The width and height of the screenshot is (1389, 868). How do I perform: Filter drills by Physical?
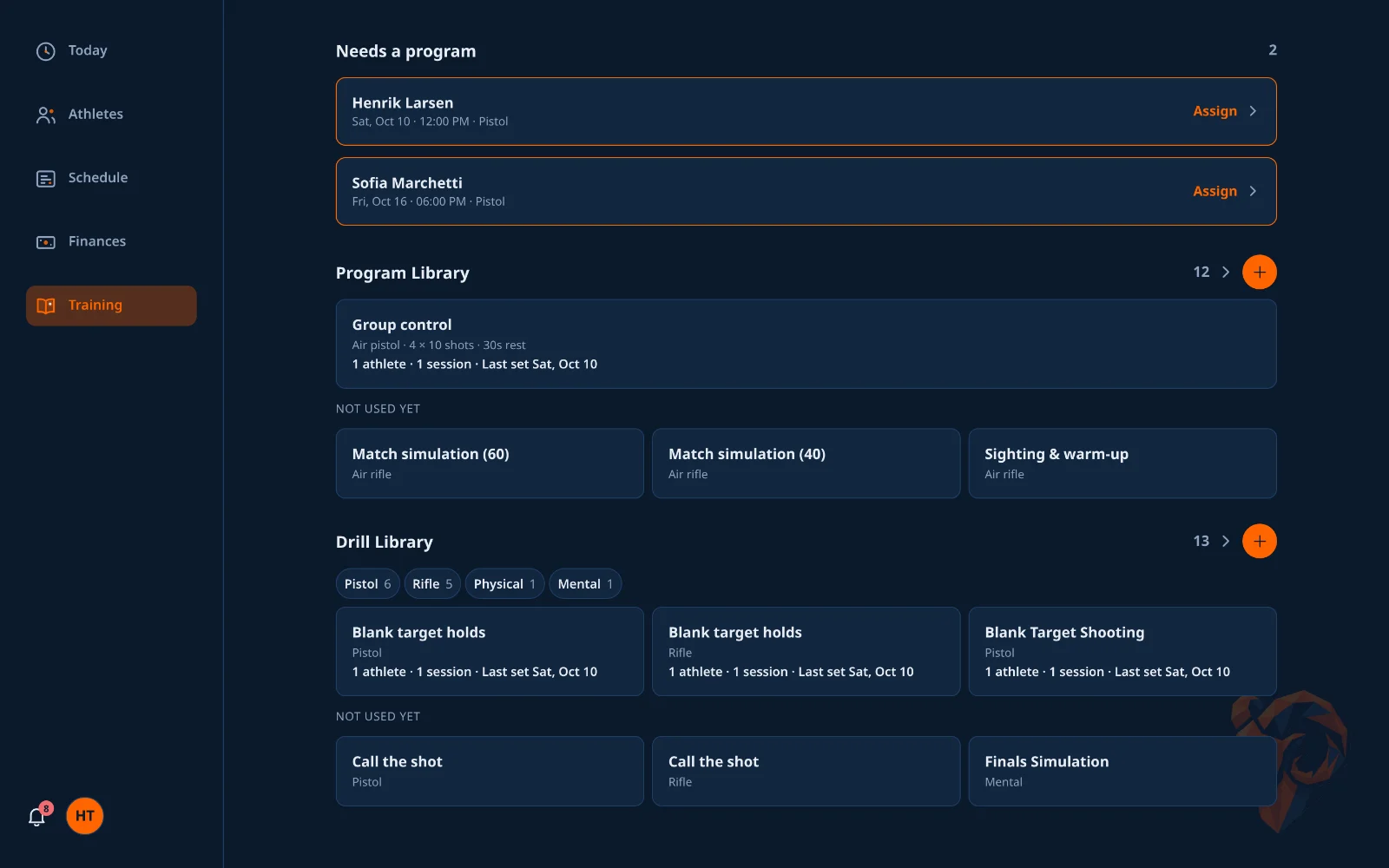504,584
